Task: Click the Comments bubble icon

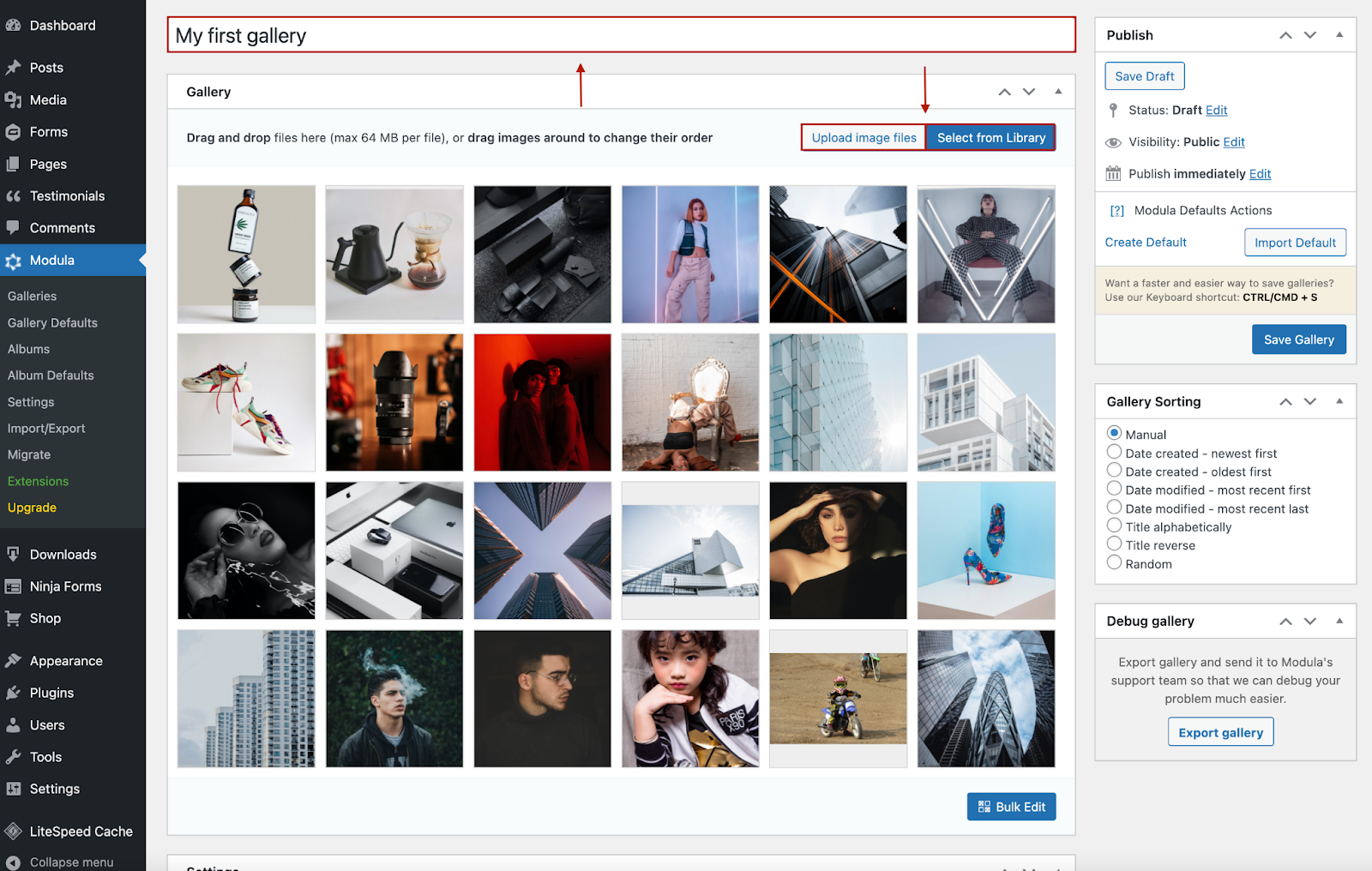Action: [x=13, y=228]
